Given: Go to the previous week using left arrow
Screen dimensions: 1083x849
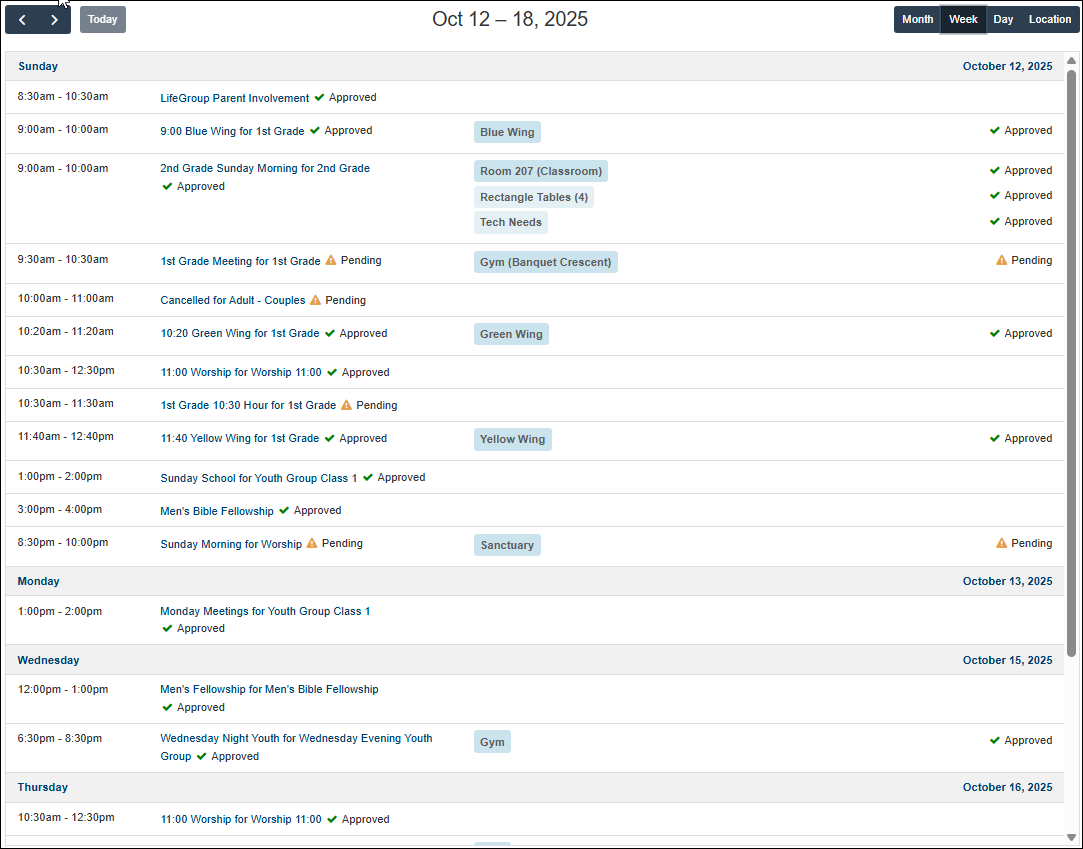Looking at the screenshot, I should tap(22, 20).
